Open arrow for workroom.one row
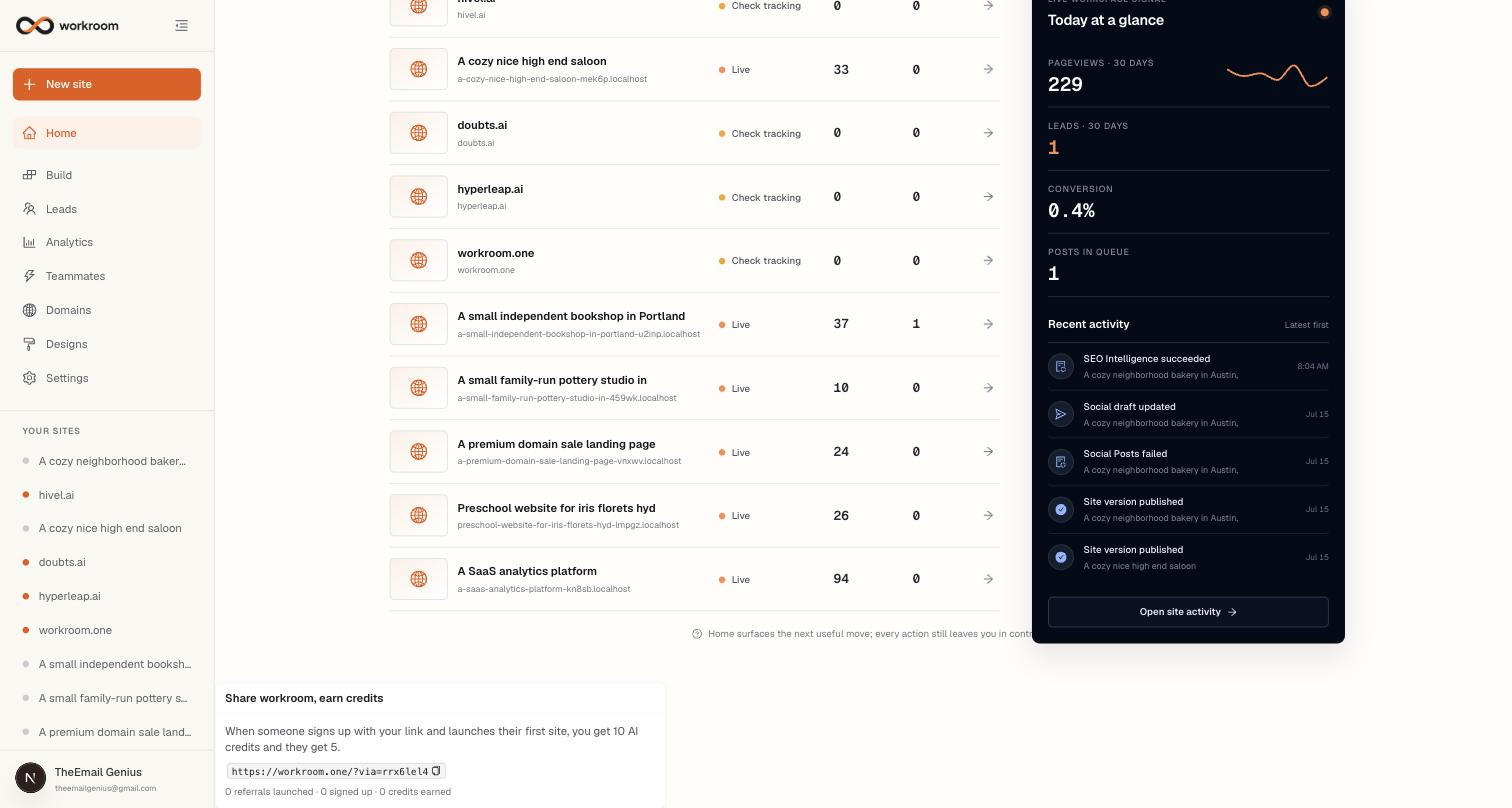The image size is (1512, 808). click(x=988, y=260)
